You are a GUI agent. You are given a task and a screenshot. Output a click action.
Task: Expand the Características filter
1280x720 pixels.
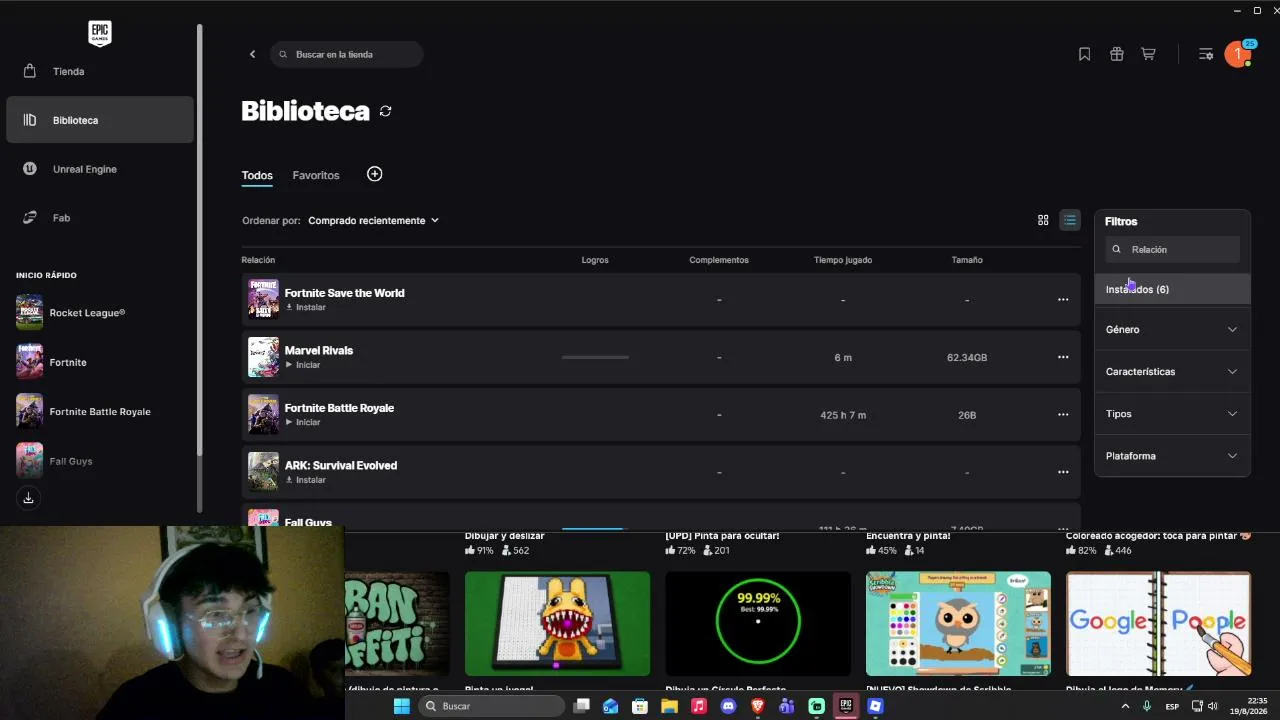pos(1172,371)
